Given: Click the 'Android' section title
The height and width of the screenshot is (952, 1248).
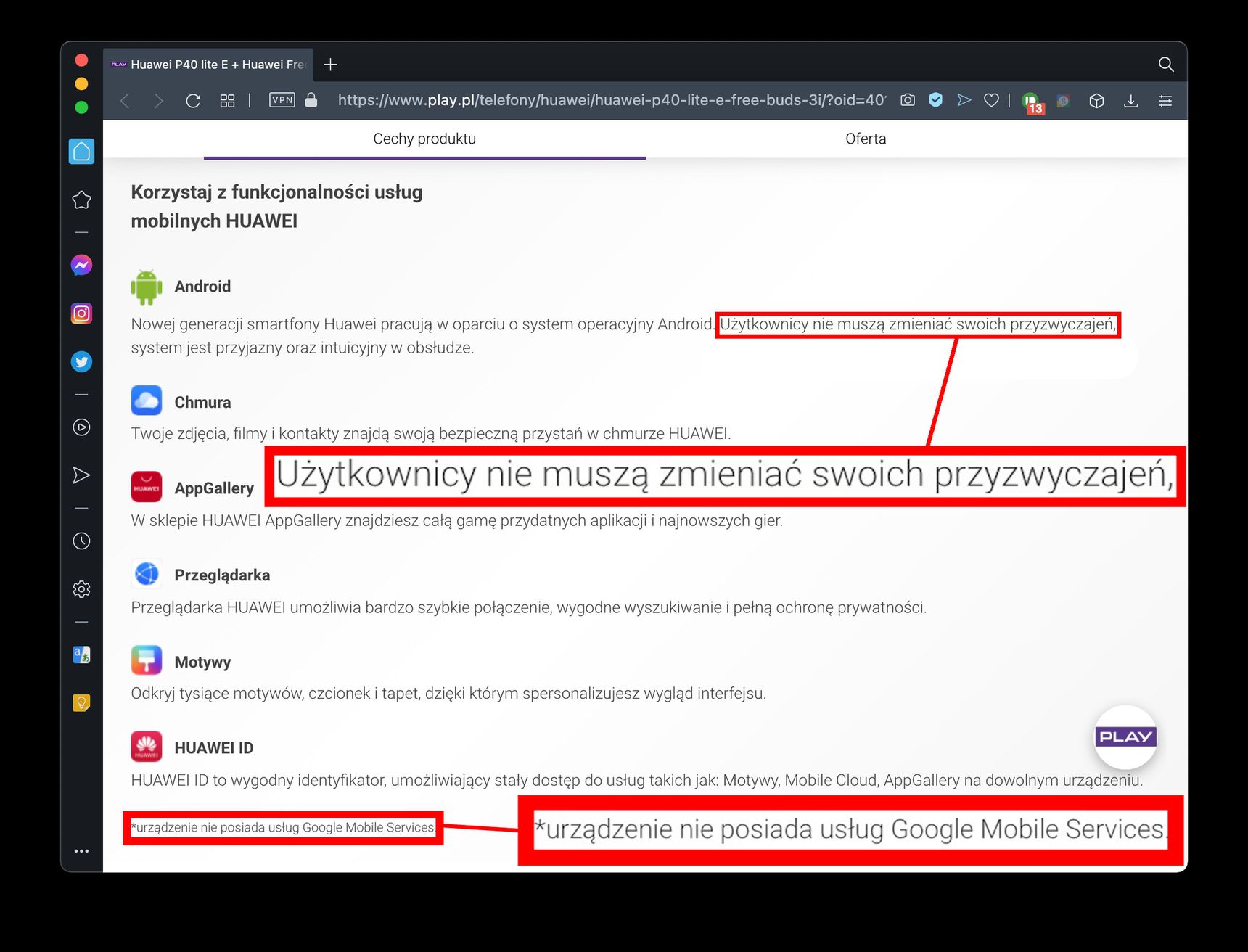Looking at the screenshot, I should [202, 287].
